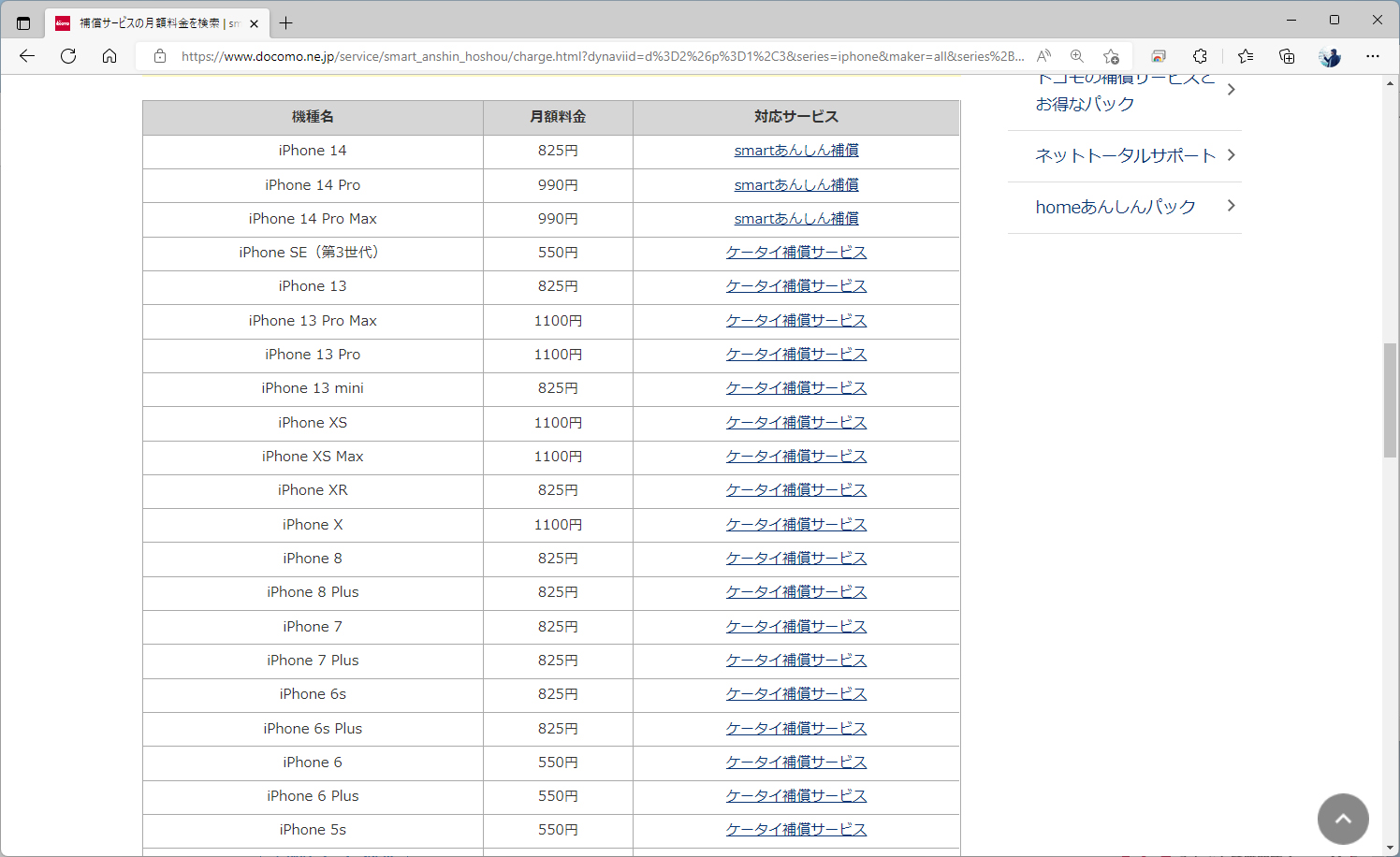Open ケータイ補償サービス link for iPhone XS
Image resolution: width=1400 pixels, height=857 pixels.
pos(796,423)
